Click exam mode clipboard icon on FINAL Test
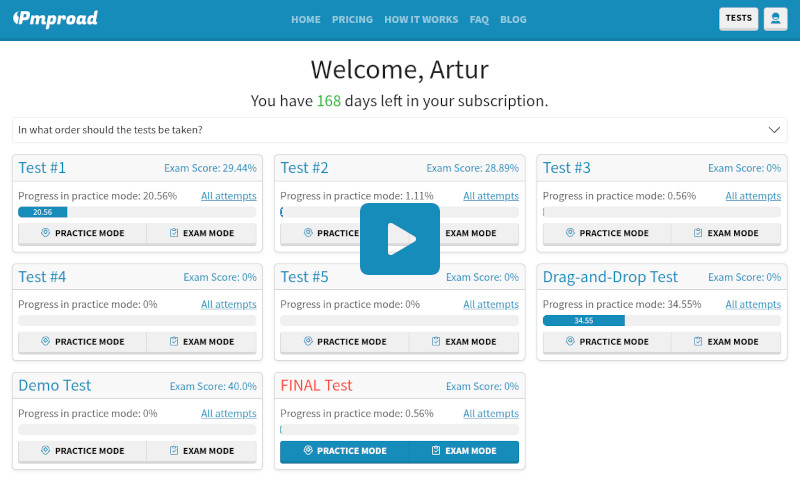The width and height of the screenshot is (800, 479). (435, 451)
